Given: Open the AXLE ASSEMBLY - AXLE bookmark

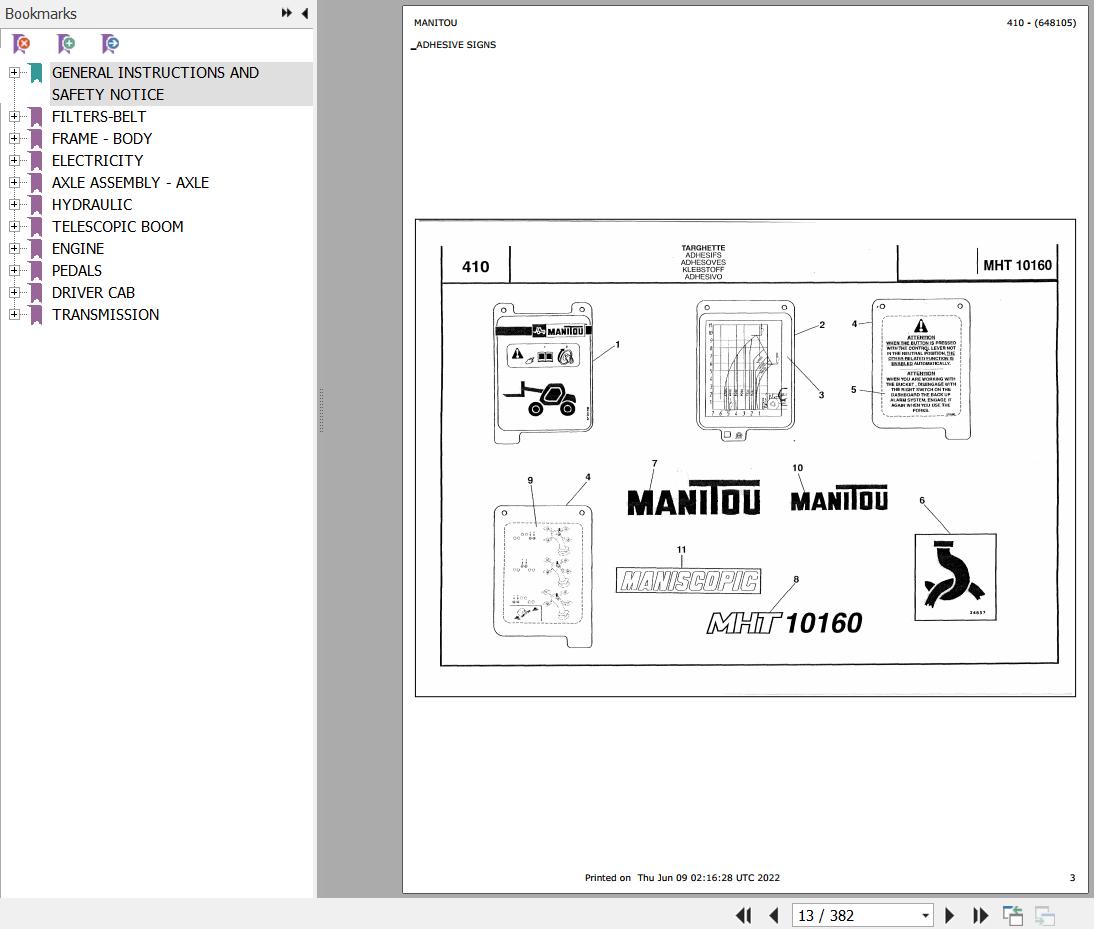Looking at the screenshot, I should pos(130,182).
